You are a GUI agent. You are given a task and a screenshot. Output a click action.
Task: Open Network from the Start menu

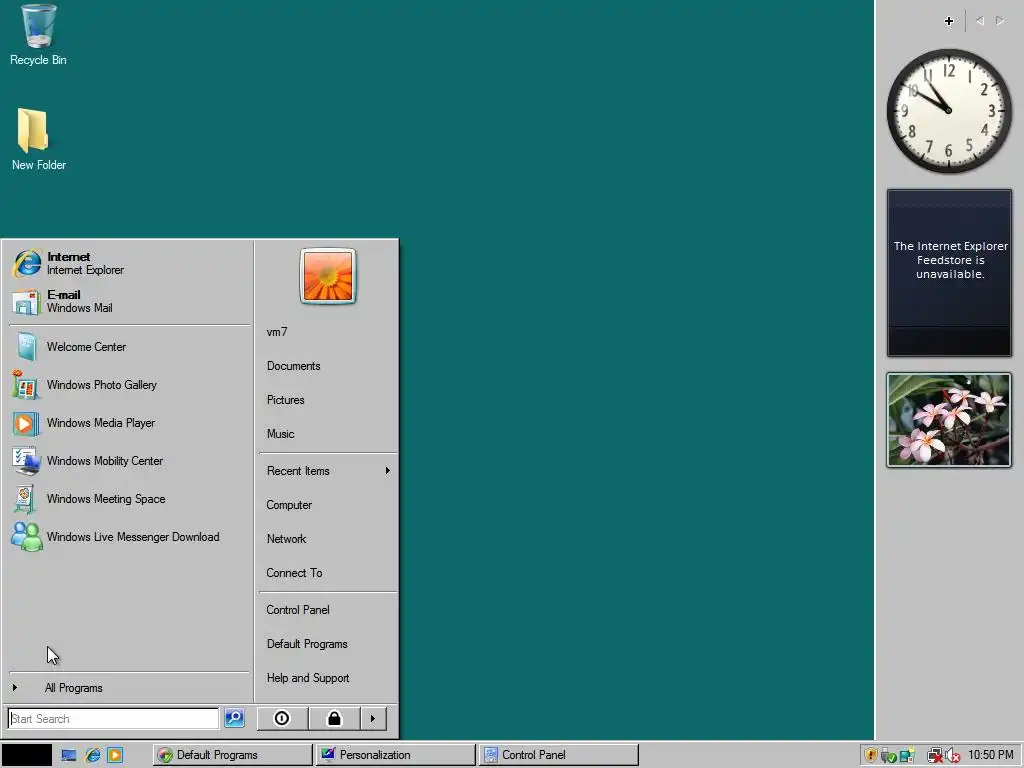pyautogui.click(x=328, y=539)
